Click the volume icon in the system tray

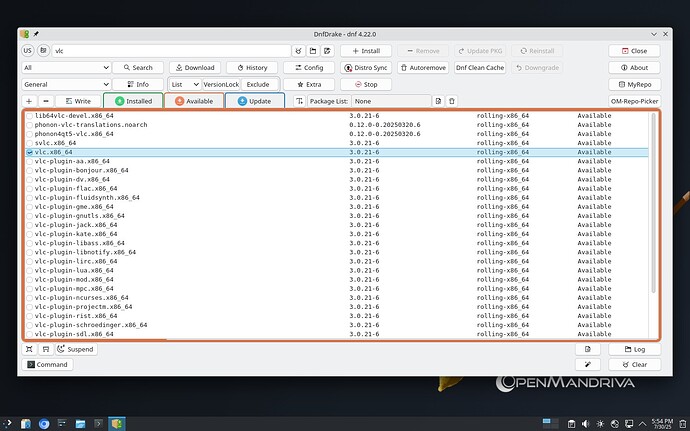[585, 424]
